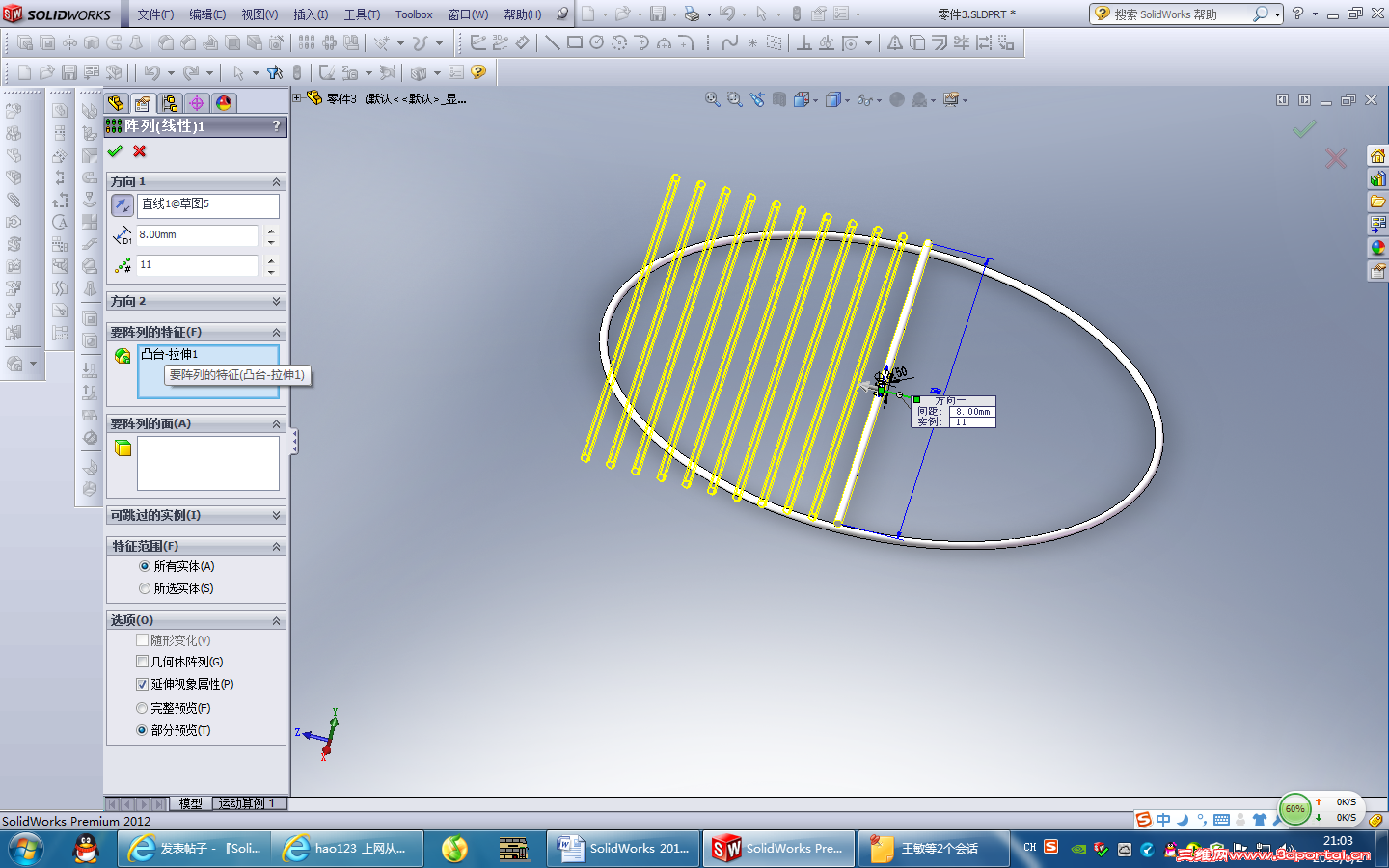The height and width of the screenshot is (868, 1389).
Task: Select the Line sketch tool
Action: pos(552,42)
